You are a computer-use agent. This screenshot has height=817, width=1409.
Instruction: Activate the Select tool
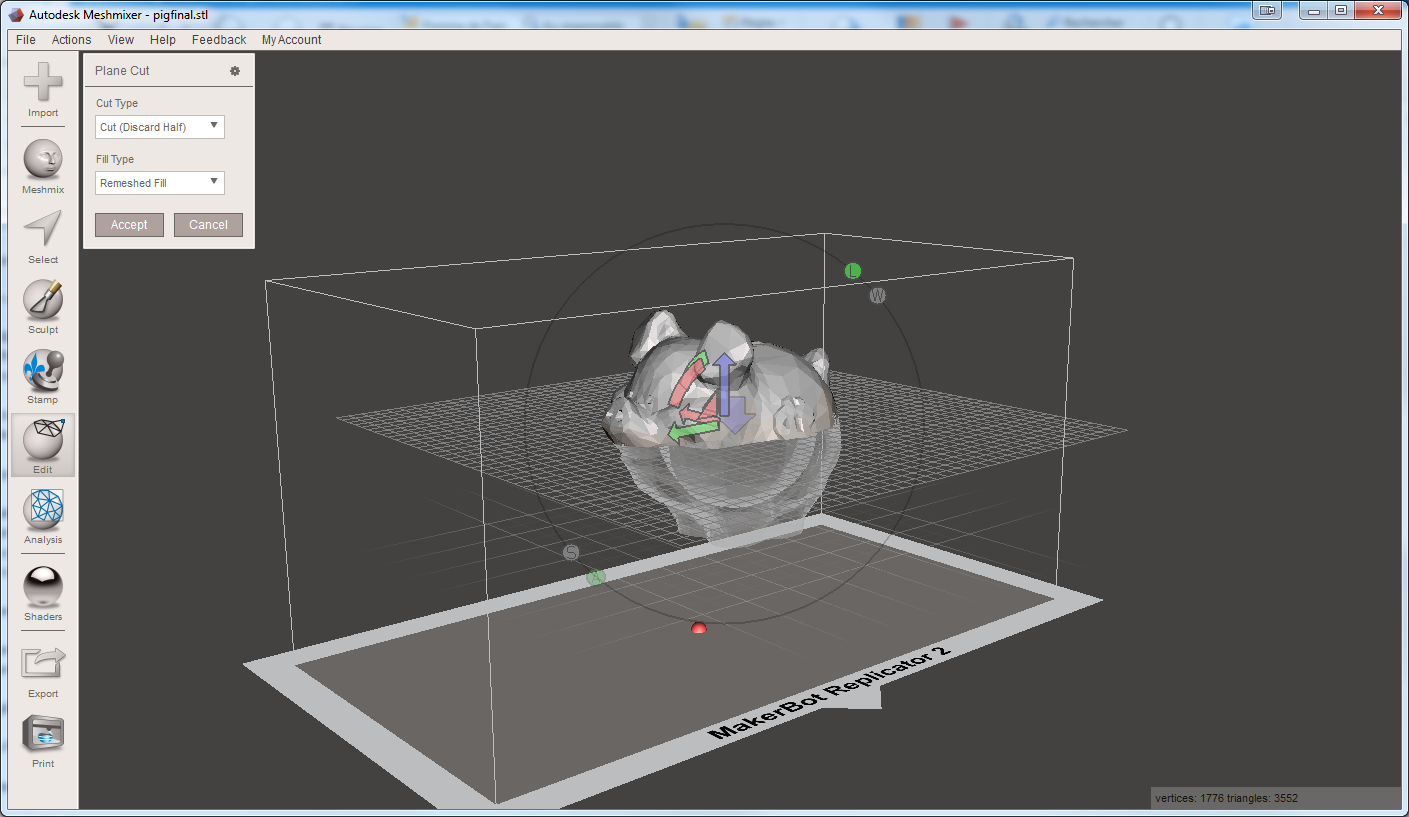click(x=43, y=237)
